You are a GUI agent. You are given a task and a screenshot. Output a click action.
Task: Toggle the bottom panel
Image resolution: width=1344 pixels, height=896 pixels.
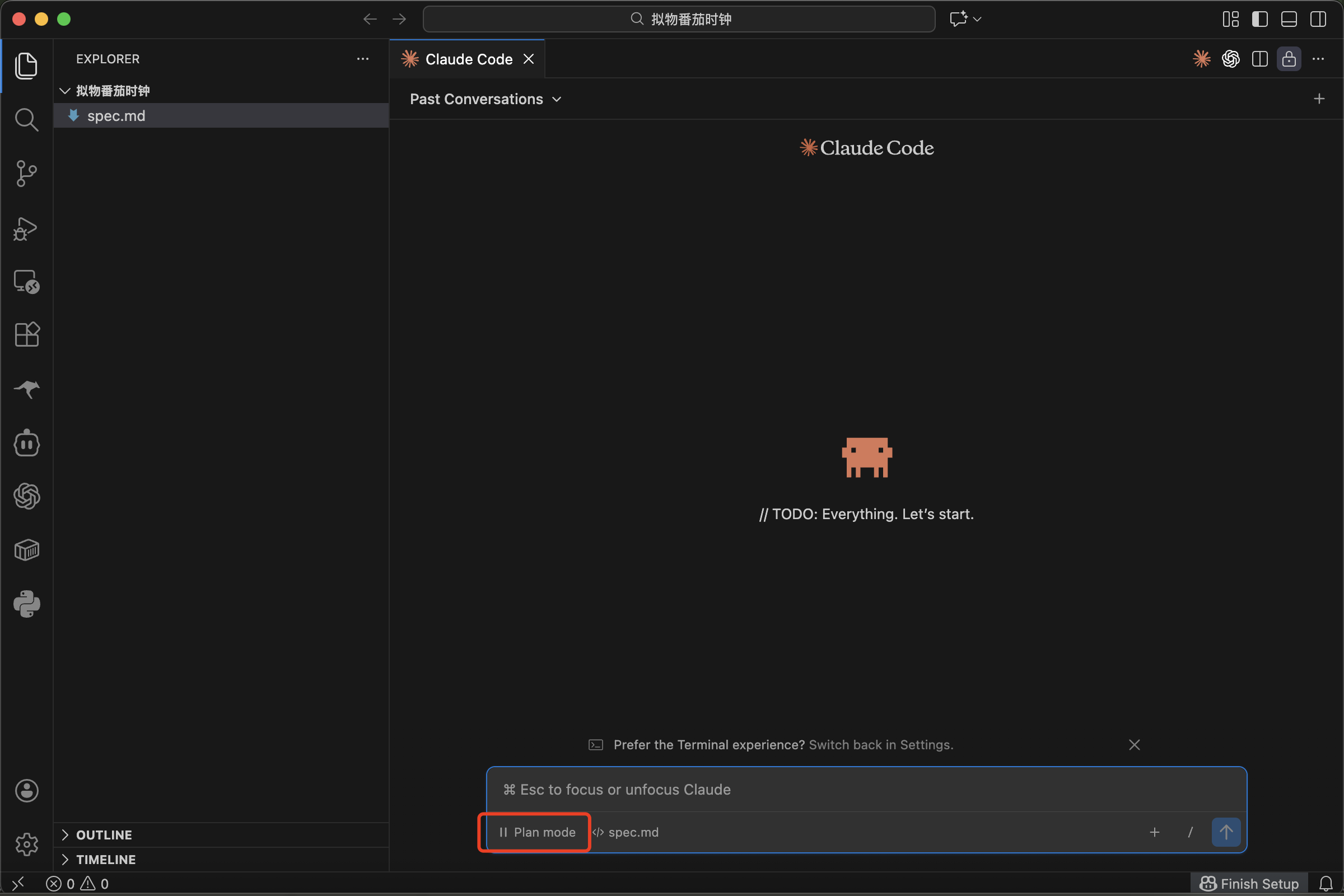1289,19
